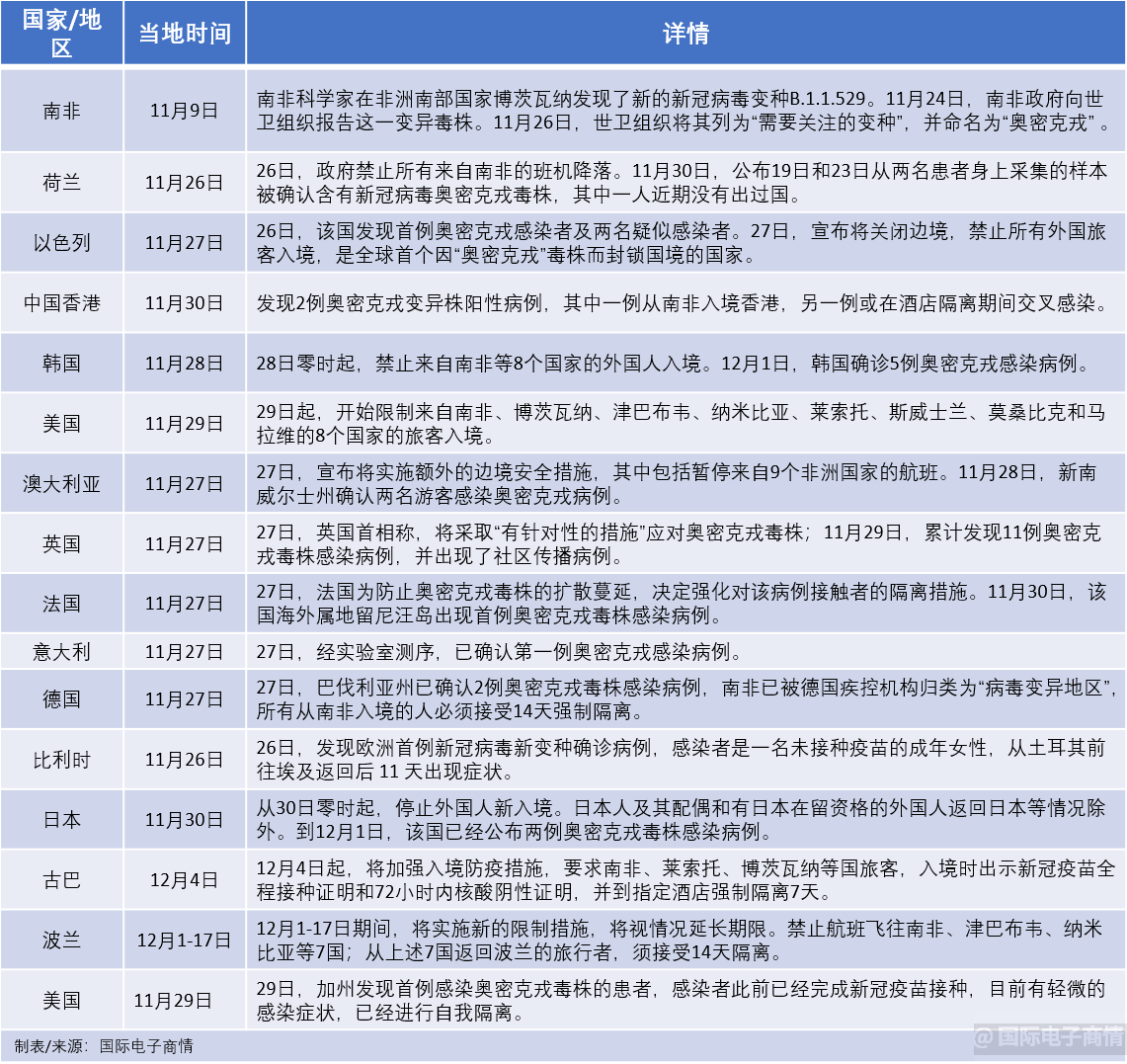This screenshot has height=1064, width=1127.
Task: Click the '详情' column header
Action: click(685, 33)
